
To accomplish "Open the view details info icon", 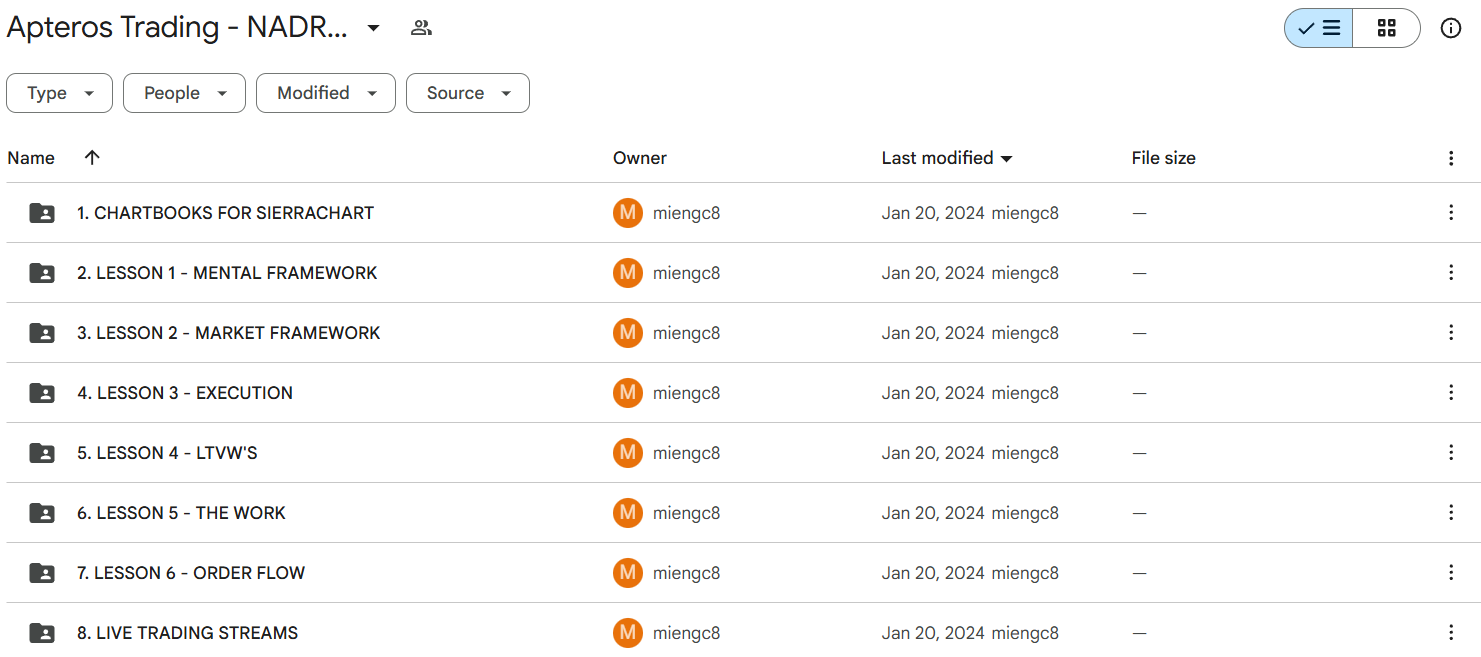I will coord(1450,28).
